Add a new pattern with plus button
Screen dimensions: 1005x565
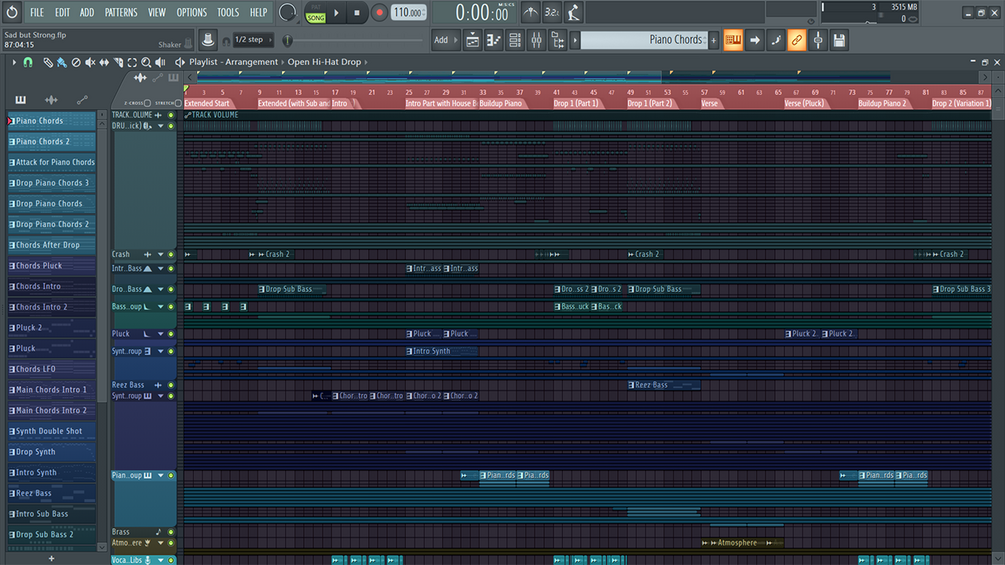pos(714,40)
